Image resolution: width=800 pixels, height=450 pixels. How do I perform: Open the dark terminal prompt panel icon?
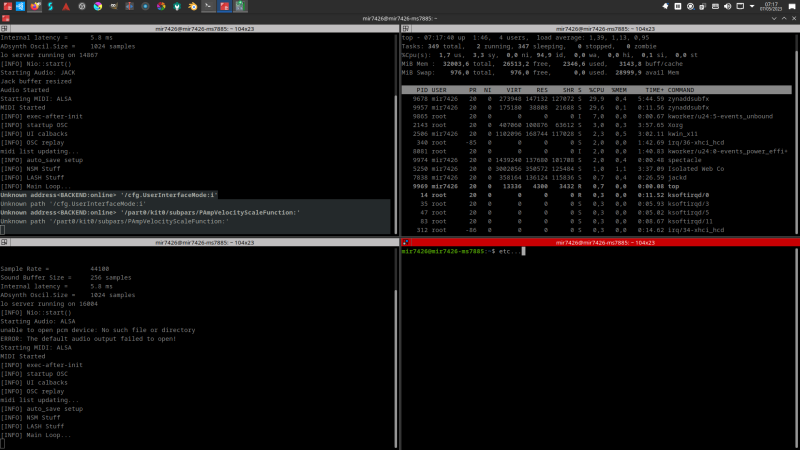point(208,6)
